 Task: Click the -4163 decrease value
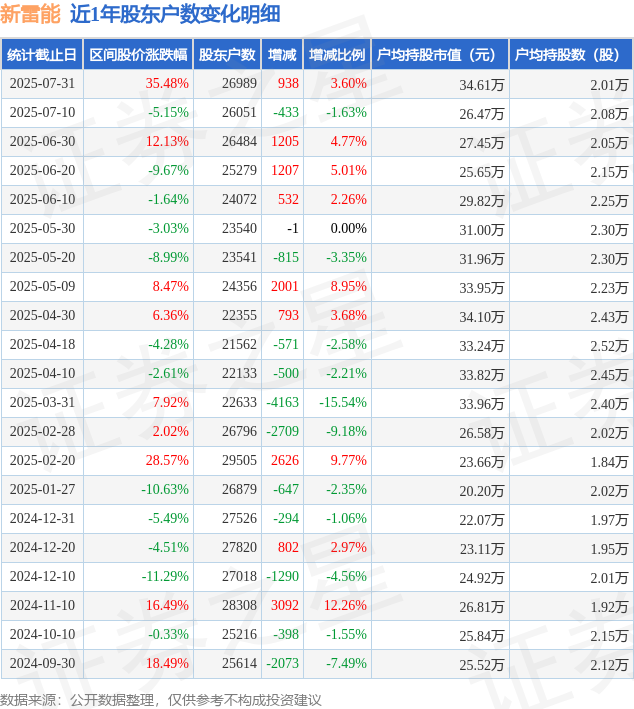tap(283, 402)
